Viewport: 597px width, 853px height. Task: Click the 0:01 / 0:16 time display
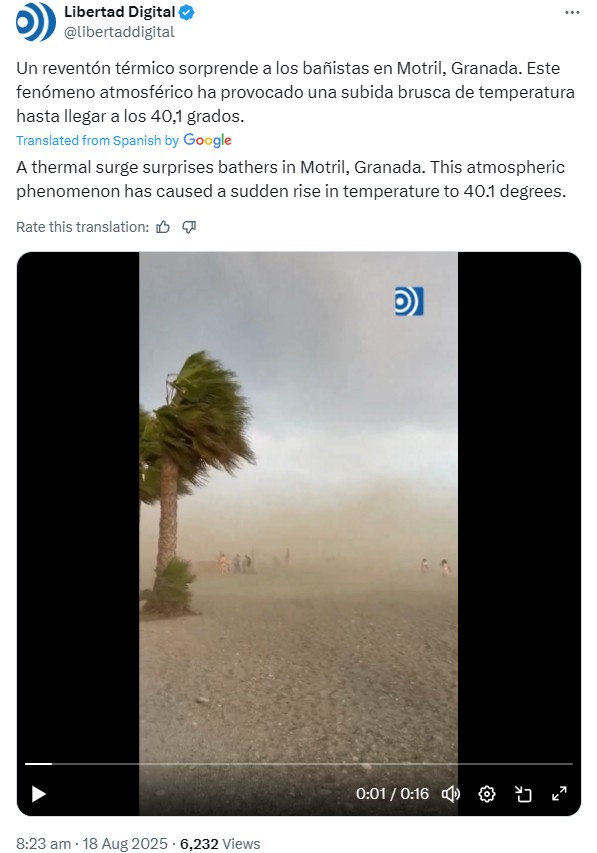point(392,794)
